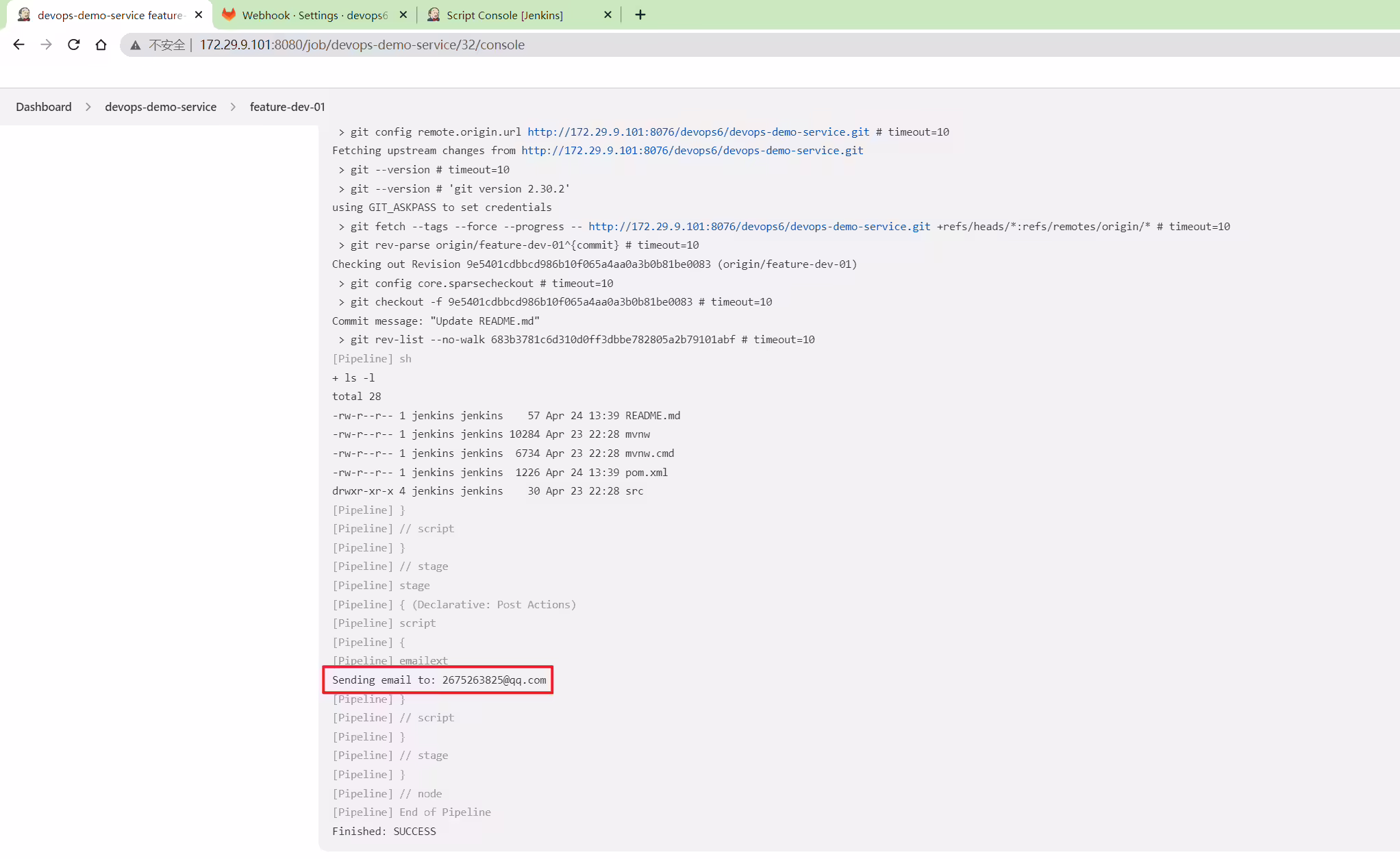Image resolution: width=1400 pixels, height=859 pixels.
Task: Open the browser home page icon
Action: point(101,45)
